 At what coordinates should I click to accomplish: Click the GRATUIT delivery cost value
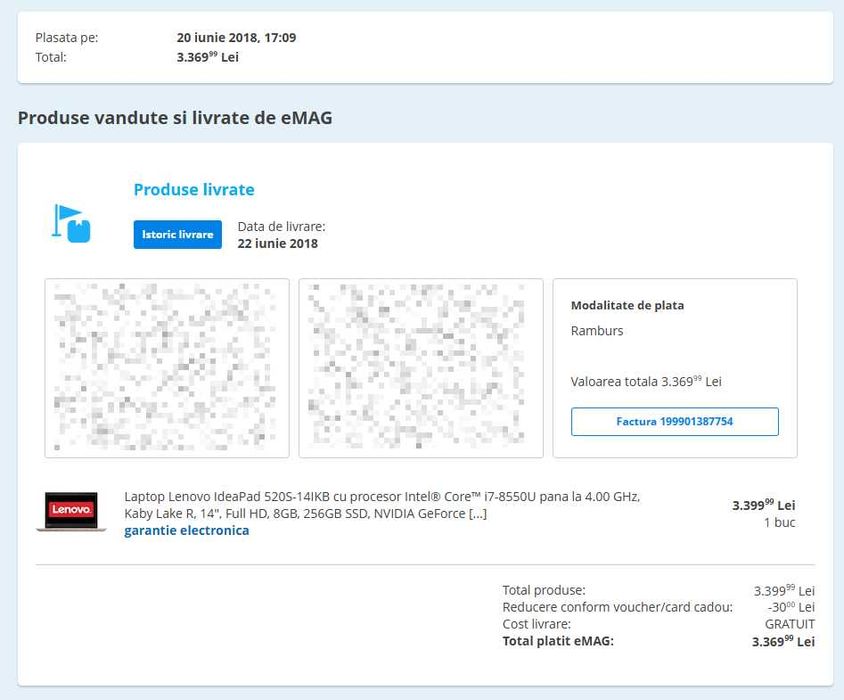(790, 624)
